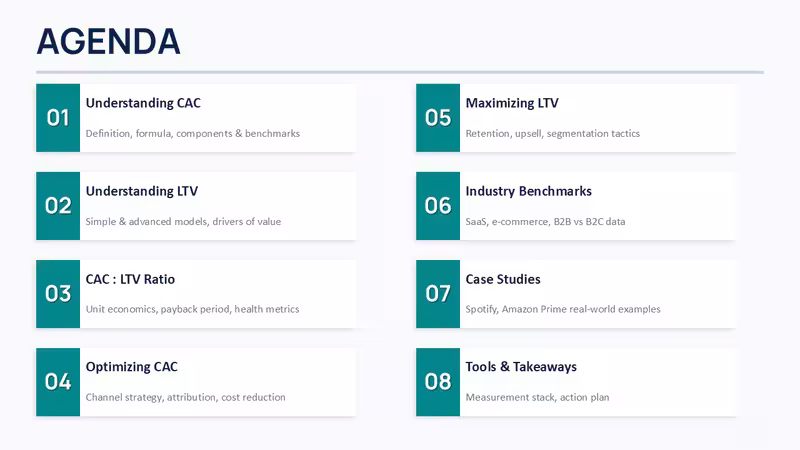800x450 pixels.
Task: Select the Understanding LTV heading
Action: pyautogui.click(x=142, y=191)
